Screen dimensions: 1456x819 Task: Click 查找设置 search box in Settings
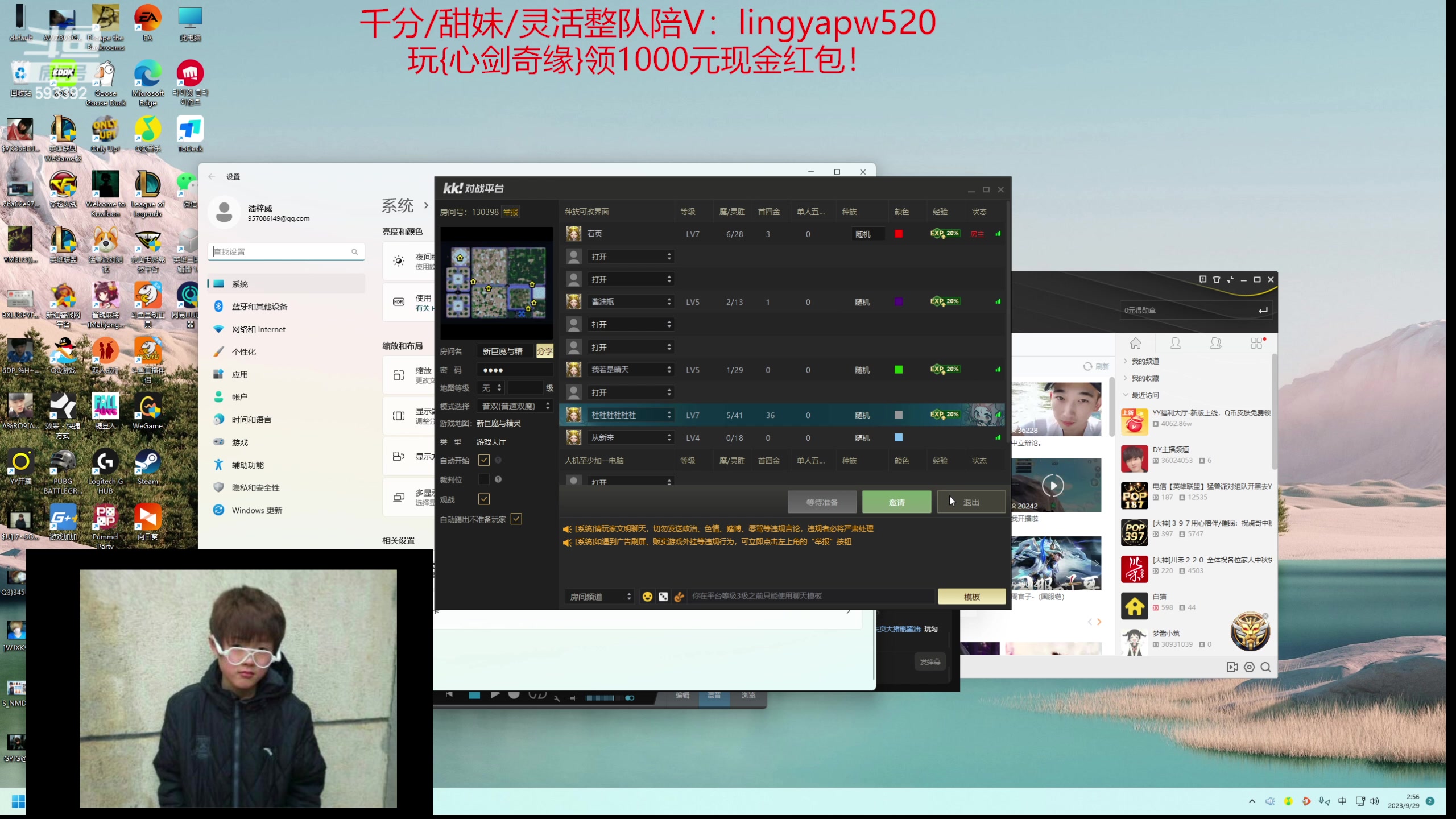click(287, 251)
